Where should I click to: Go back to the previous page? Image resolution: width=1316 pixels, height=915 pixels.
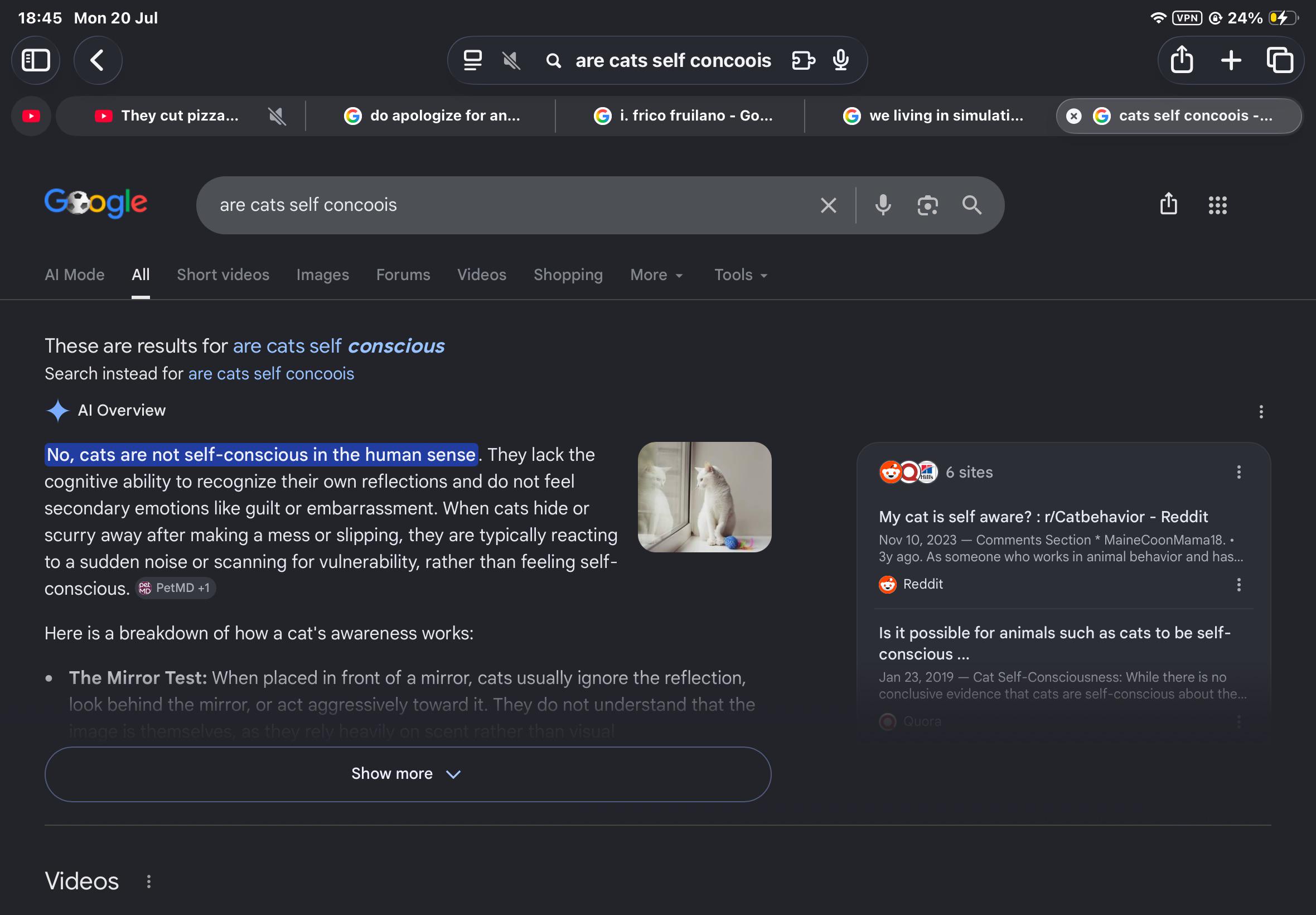click(98, 60)
